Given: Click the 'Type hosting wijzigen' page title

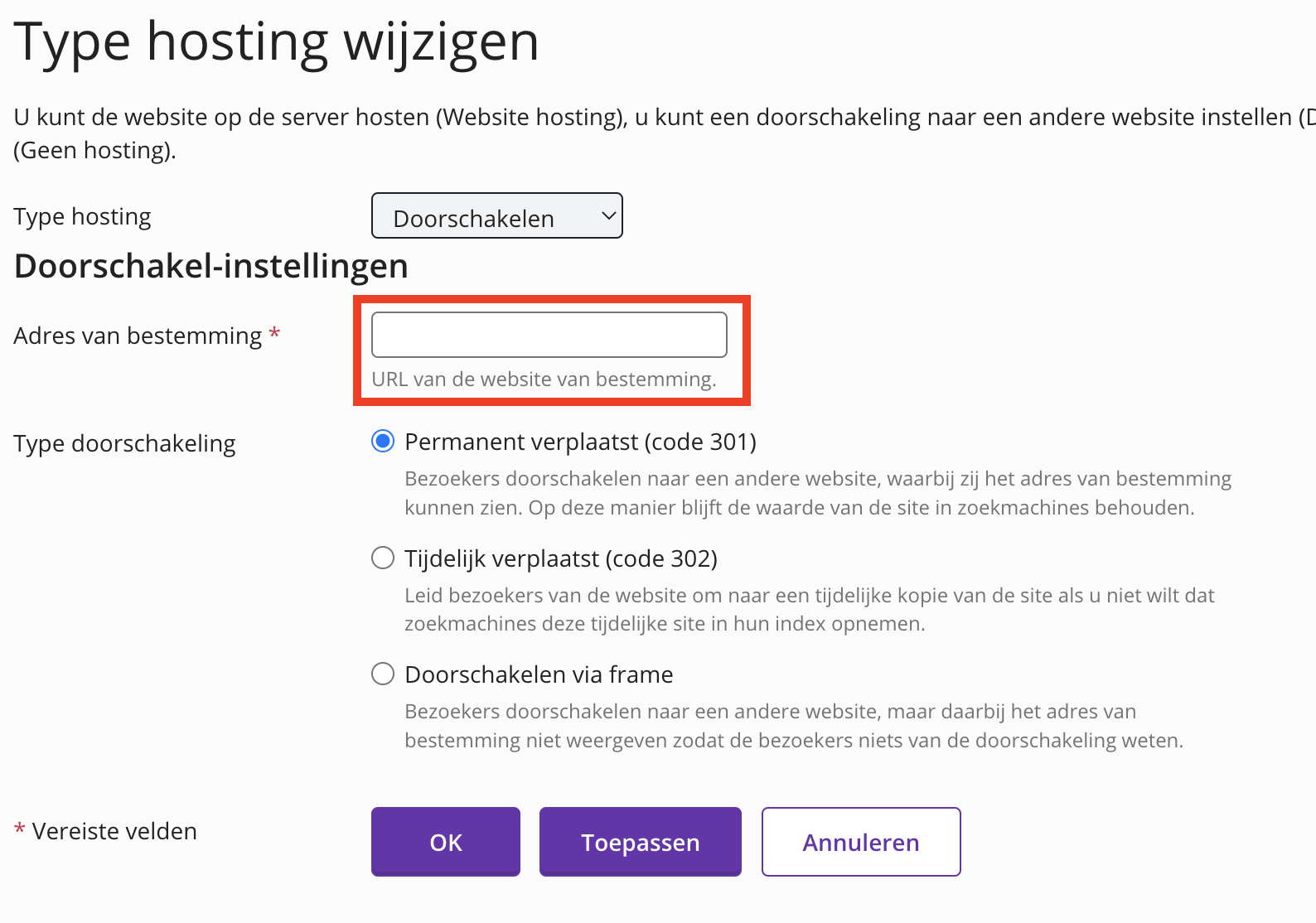Looking at the screenshot, I should coord(276,41).
